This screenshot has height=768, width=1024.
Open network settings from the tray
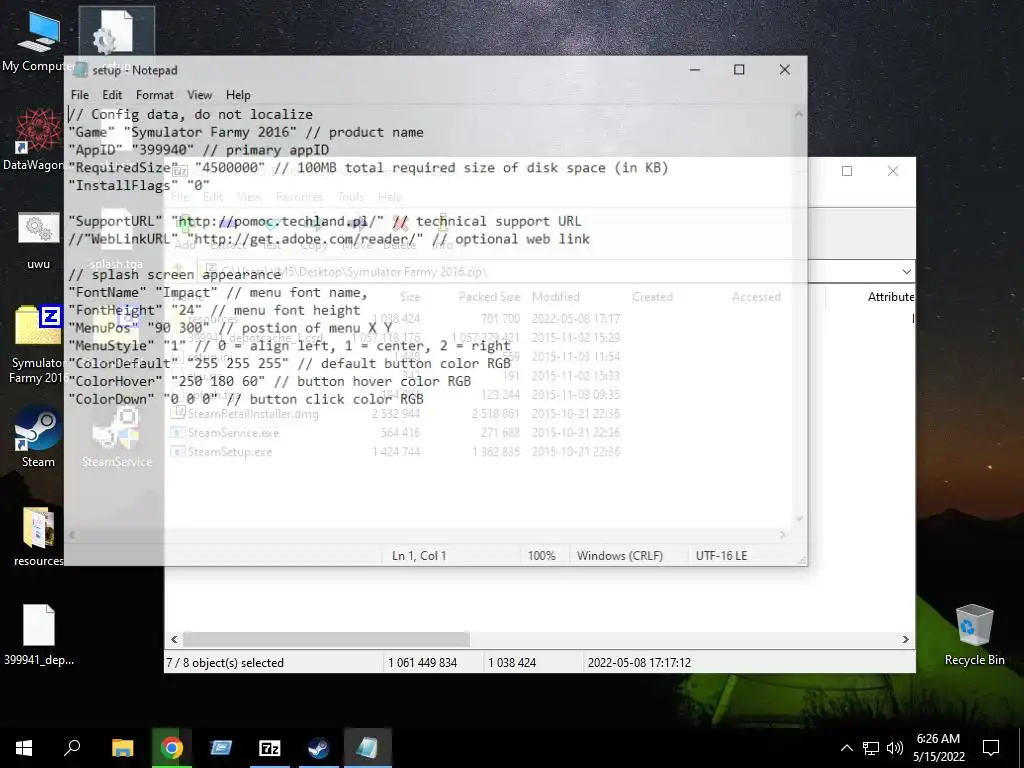pos(871,748)
